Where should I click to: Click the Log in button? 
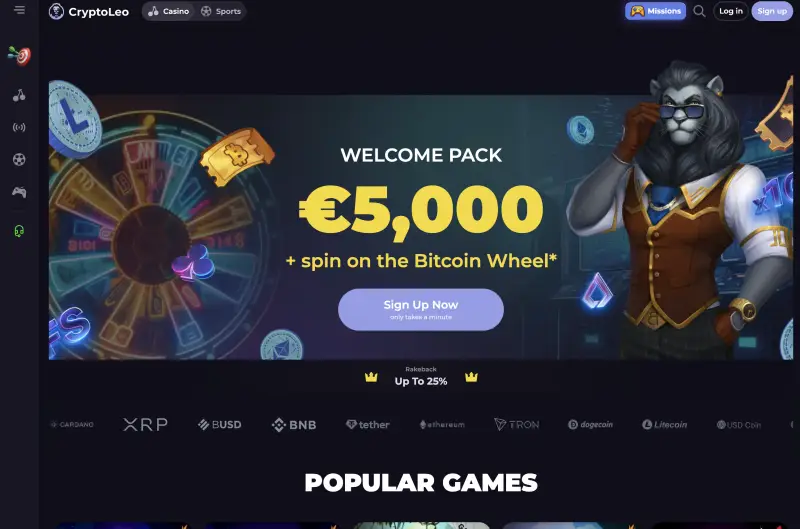click(731, 11)
